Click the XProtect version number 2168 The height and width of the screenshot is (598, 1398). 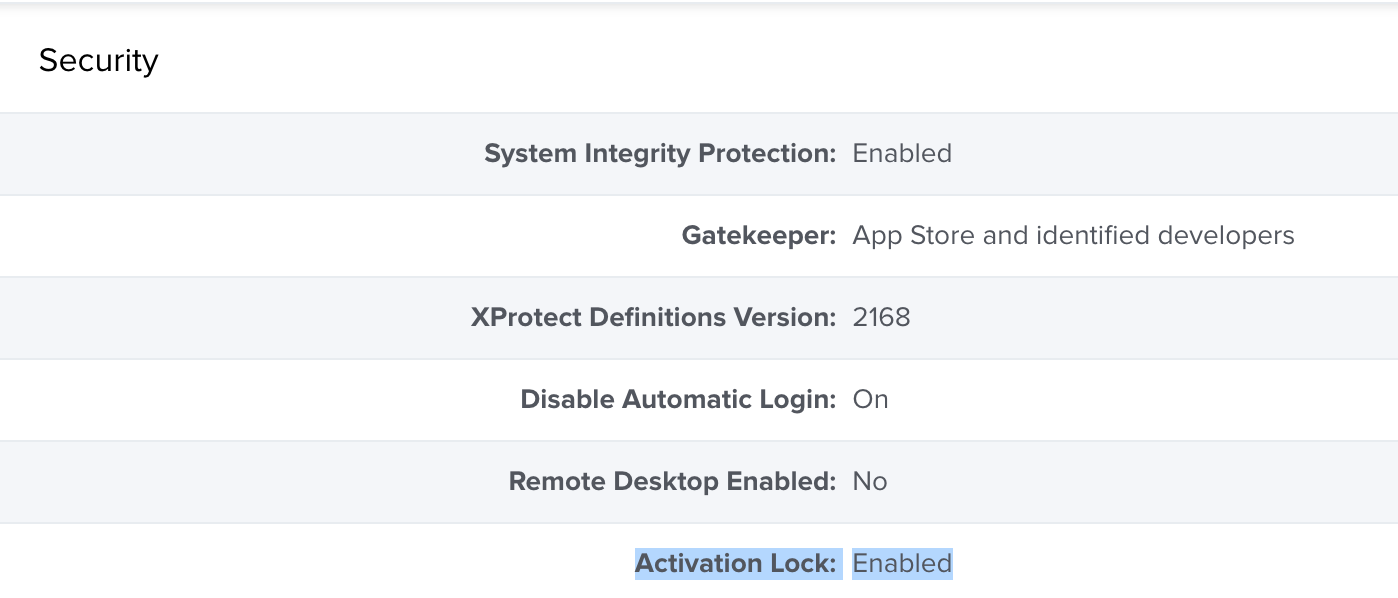click(x=881, y=317)
